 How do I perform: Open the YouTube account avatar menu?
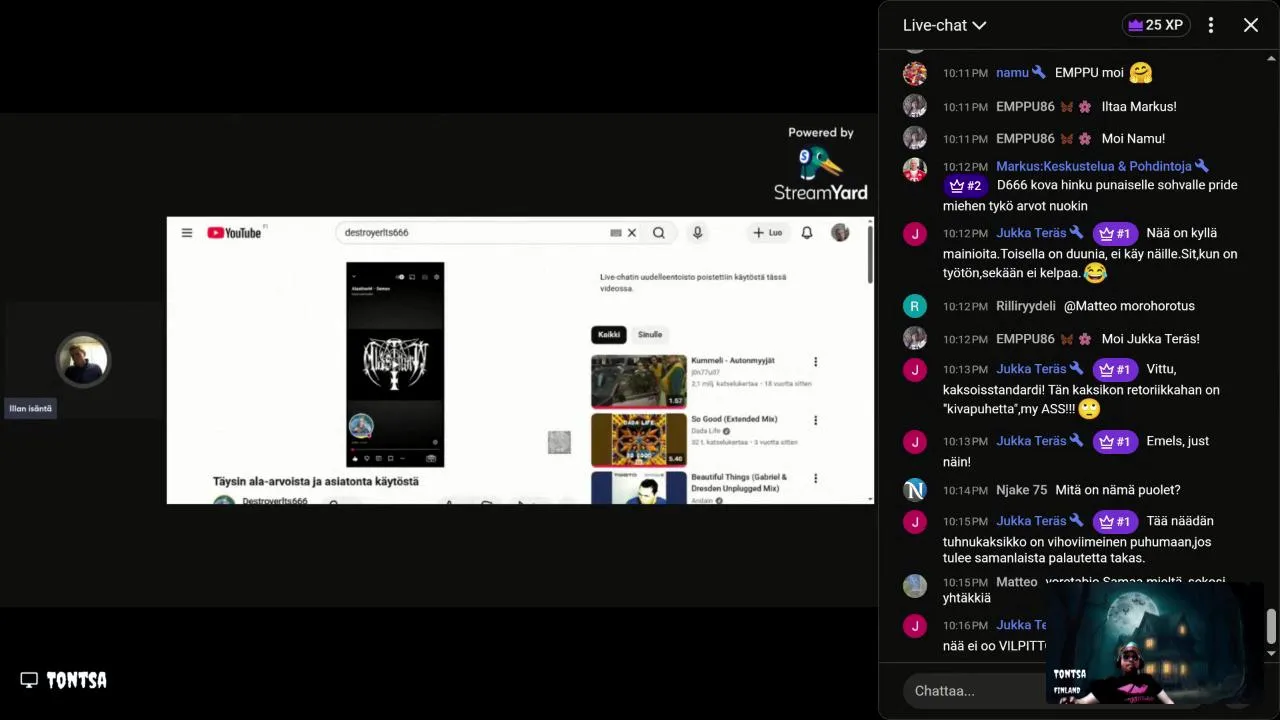tap(840, 233)
